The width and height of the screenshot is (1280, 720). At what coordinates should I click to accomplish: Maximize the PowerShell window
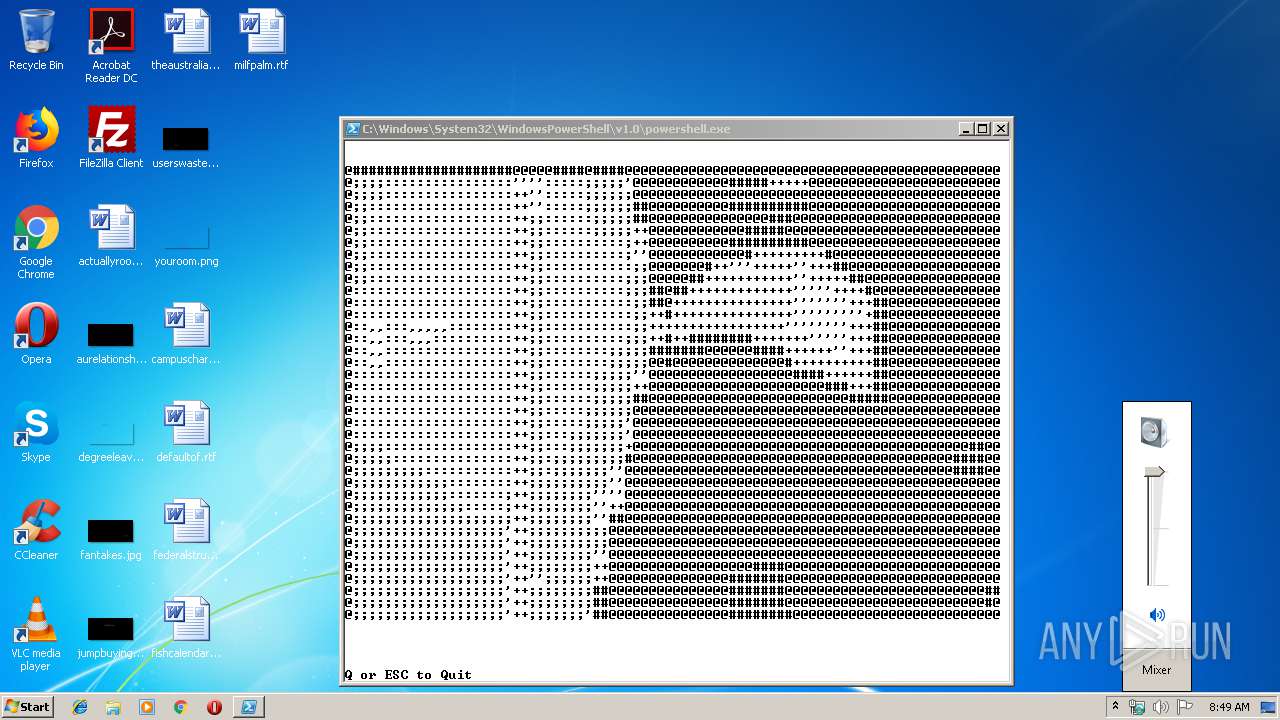click(983, 129)
